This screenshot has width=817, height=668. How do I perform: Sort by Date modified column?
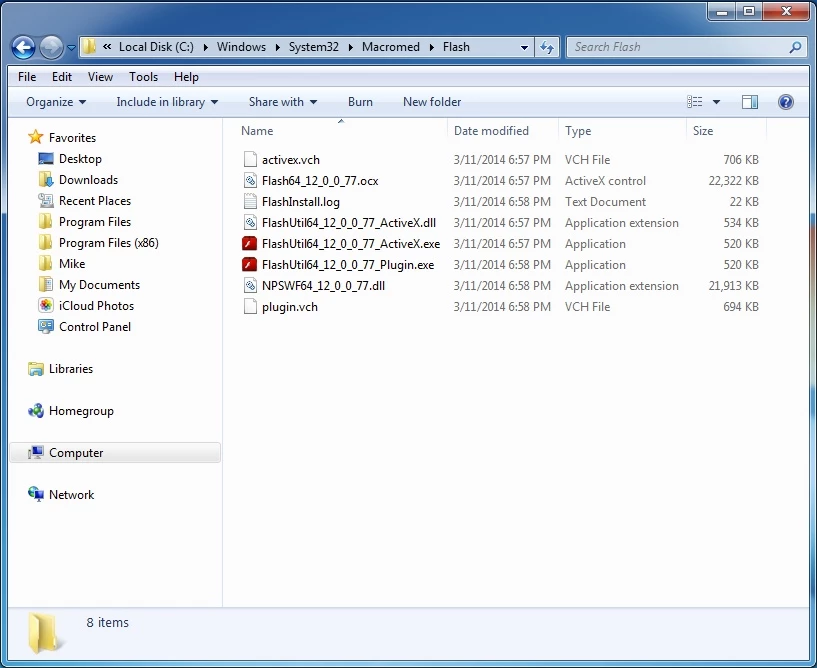click(491, 131)
